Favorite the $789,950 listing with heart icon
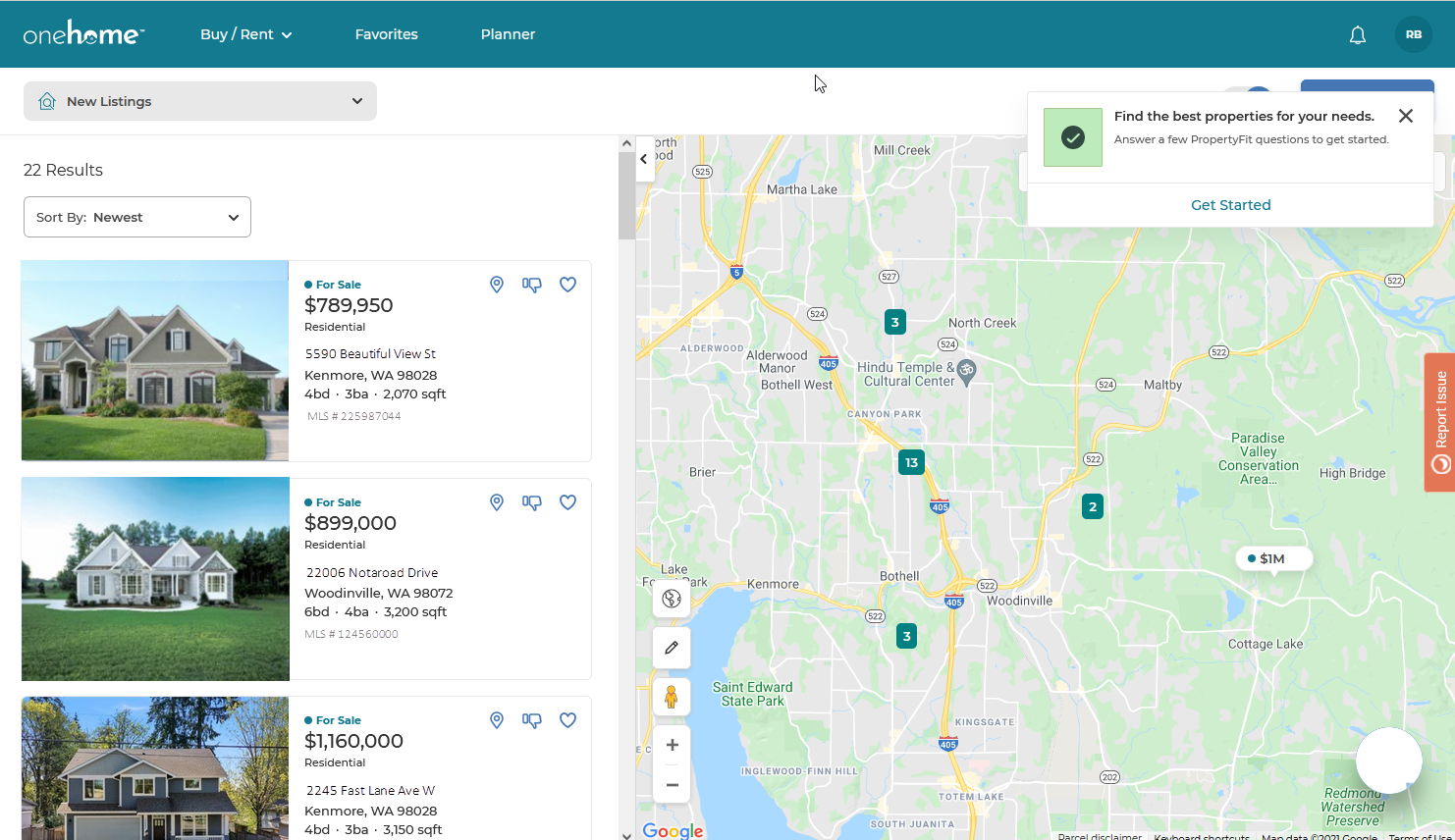The height and width of the screenshot is (840, 1455). [567, 285]
